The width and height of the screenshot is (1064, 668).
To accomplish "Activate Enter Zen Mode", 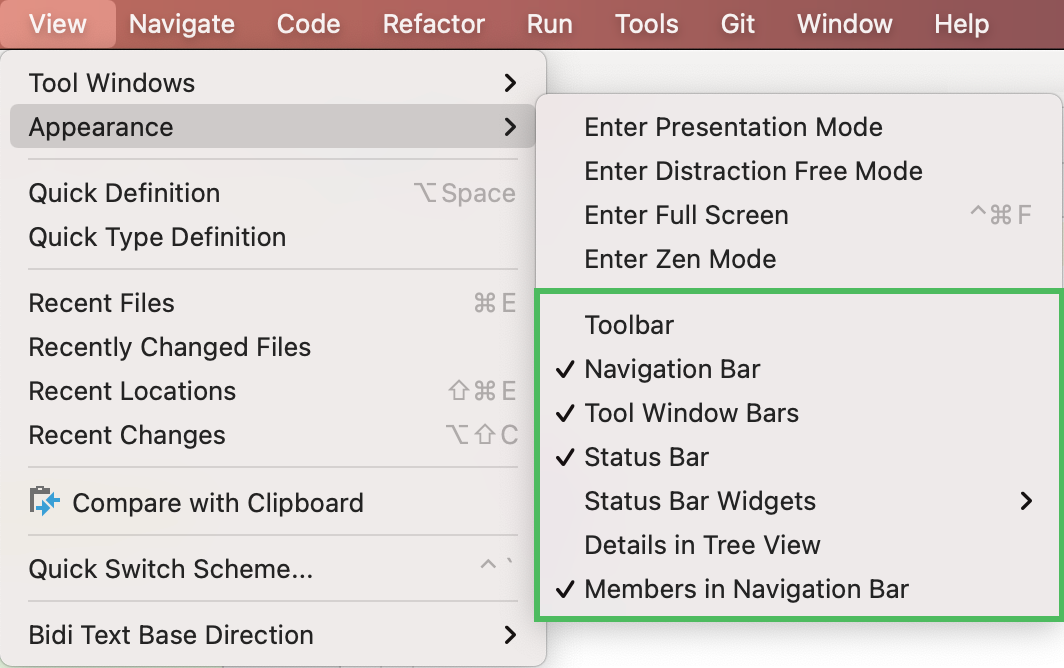I will point(680,259).
